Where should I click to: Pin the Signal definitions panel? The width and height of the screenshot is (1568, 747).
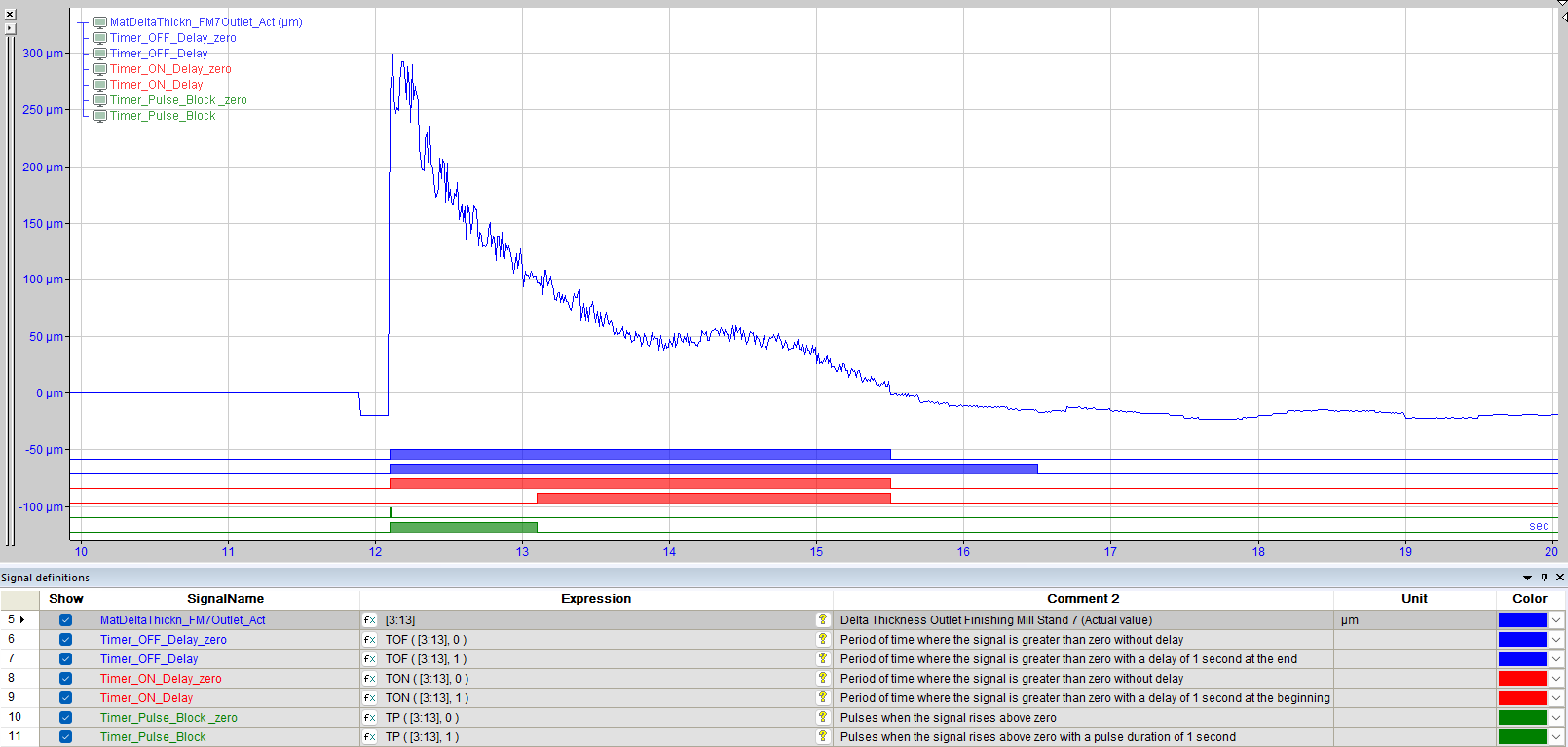[1544, 578]
